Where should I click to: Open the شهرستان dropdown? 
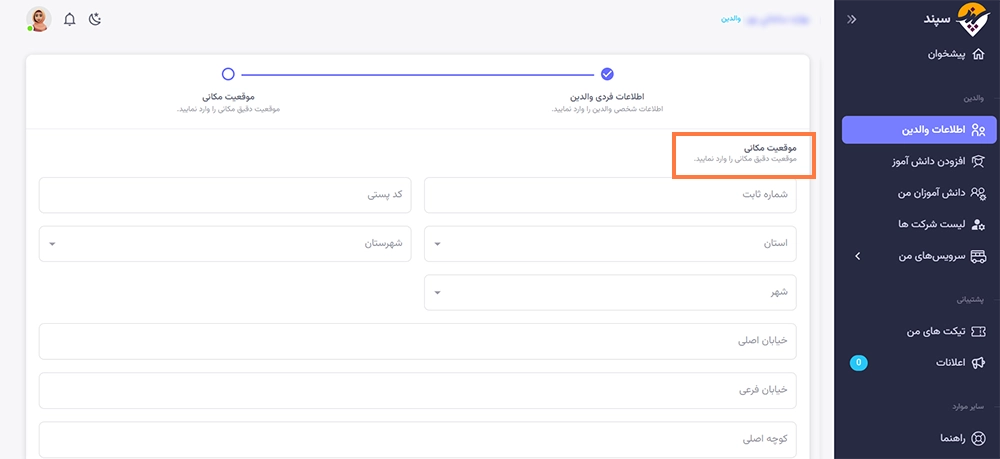pos(224,243)
